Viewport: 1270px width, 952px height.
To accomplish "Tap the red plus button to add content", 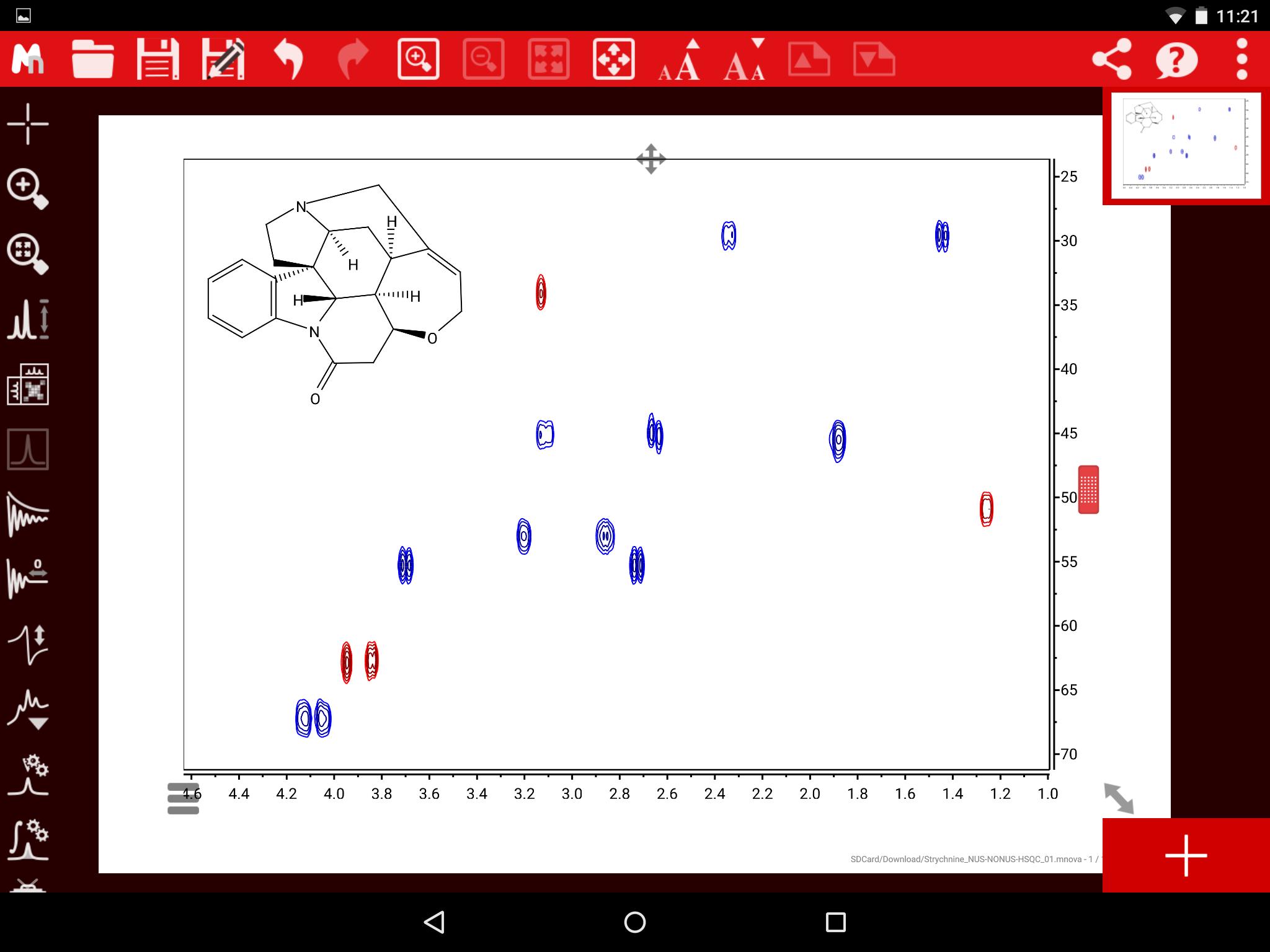I will (x=1186, y=855).
